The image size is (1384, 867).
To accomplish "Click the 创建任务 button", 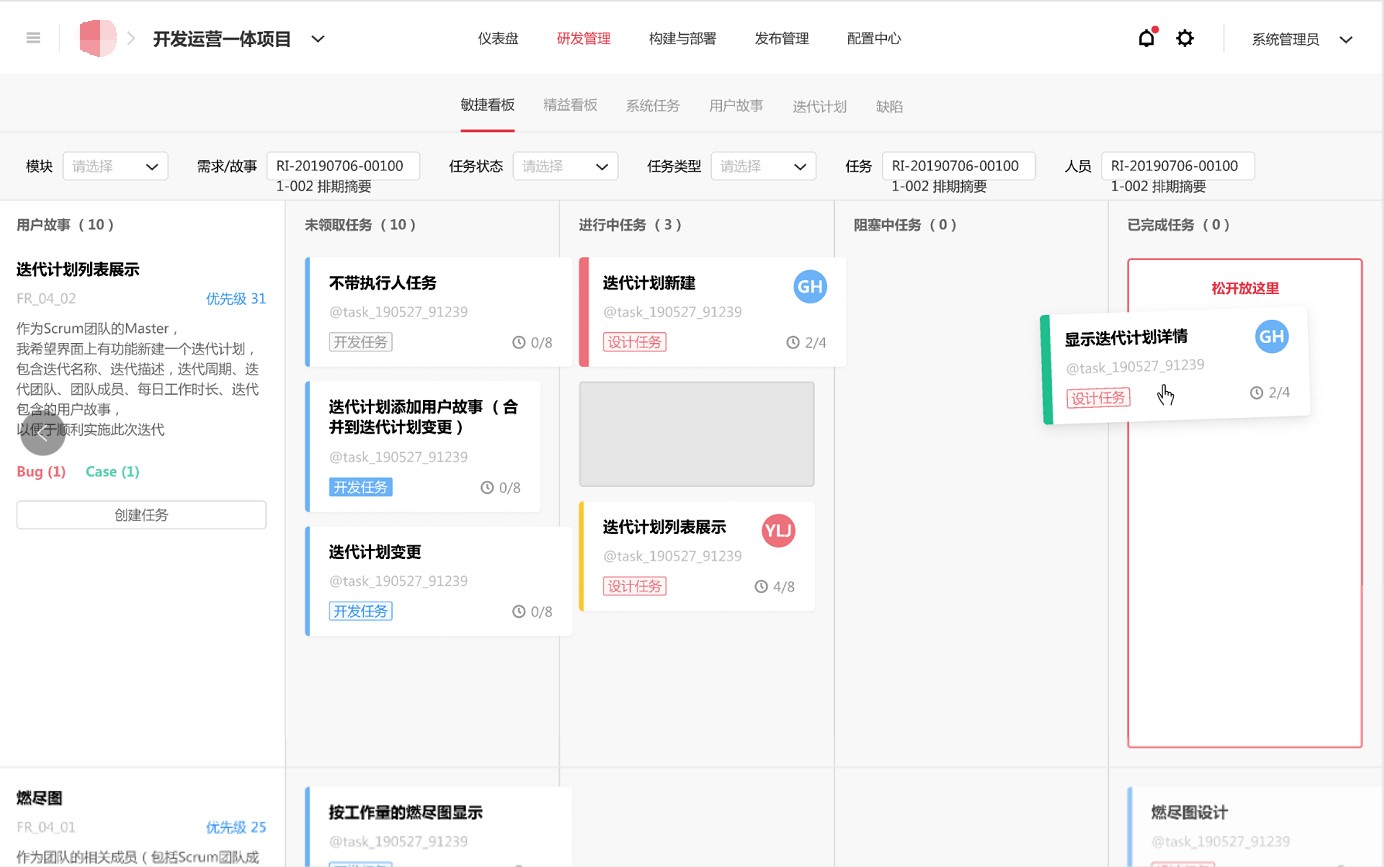I will point(140,514).
